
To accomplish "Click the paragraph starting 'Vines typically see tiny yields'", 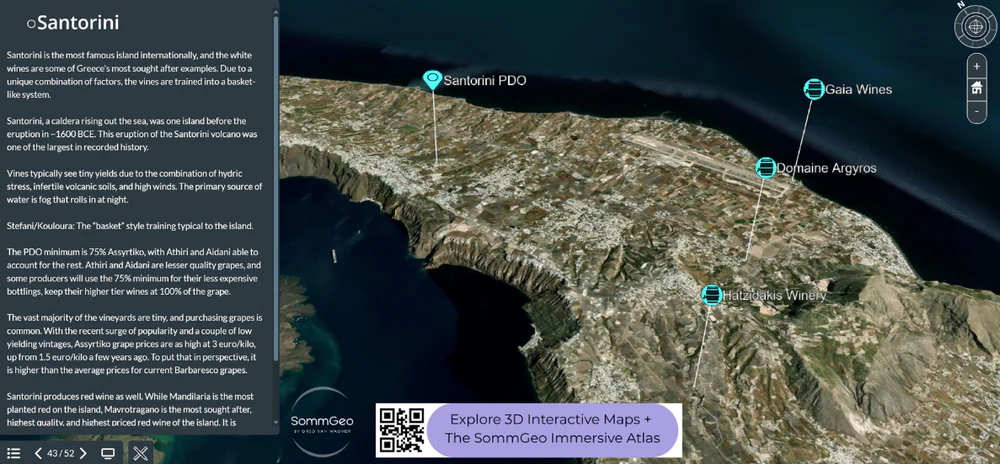I will pos(134,186).
